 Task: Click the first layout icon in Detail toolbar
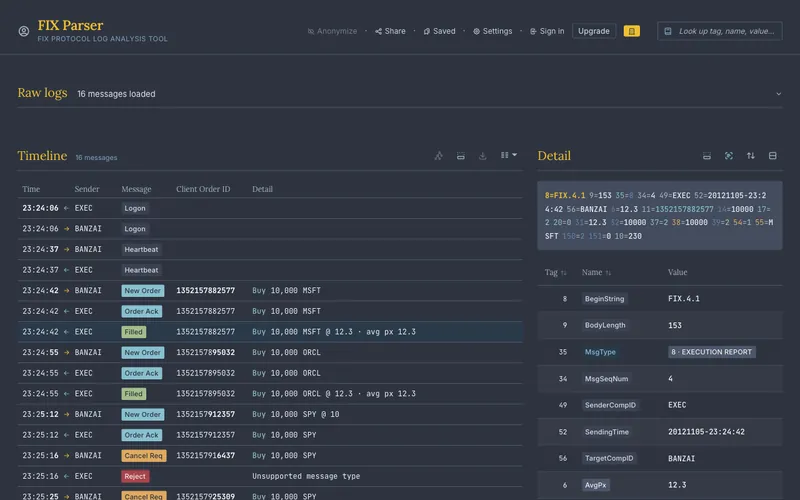pos(707,156)
